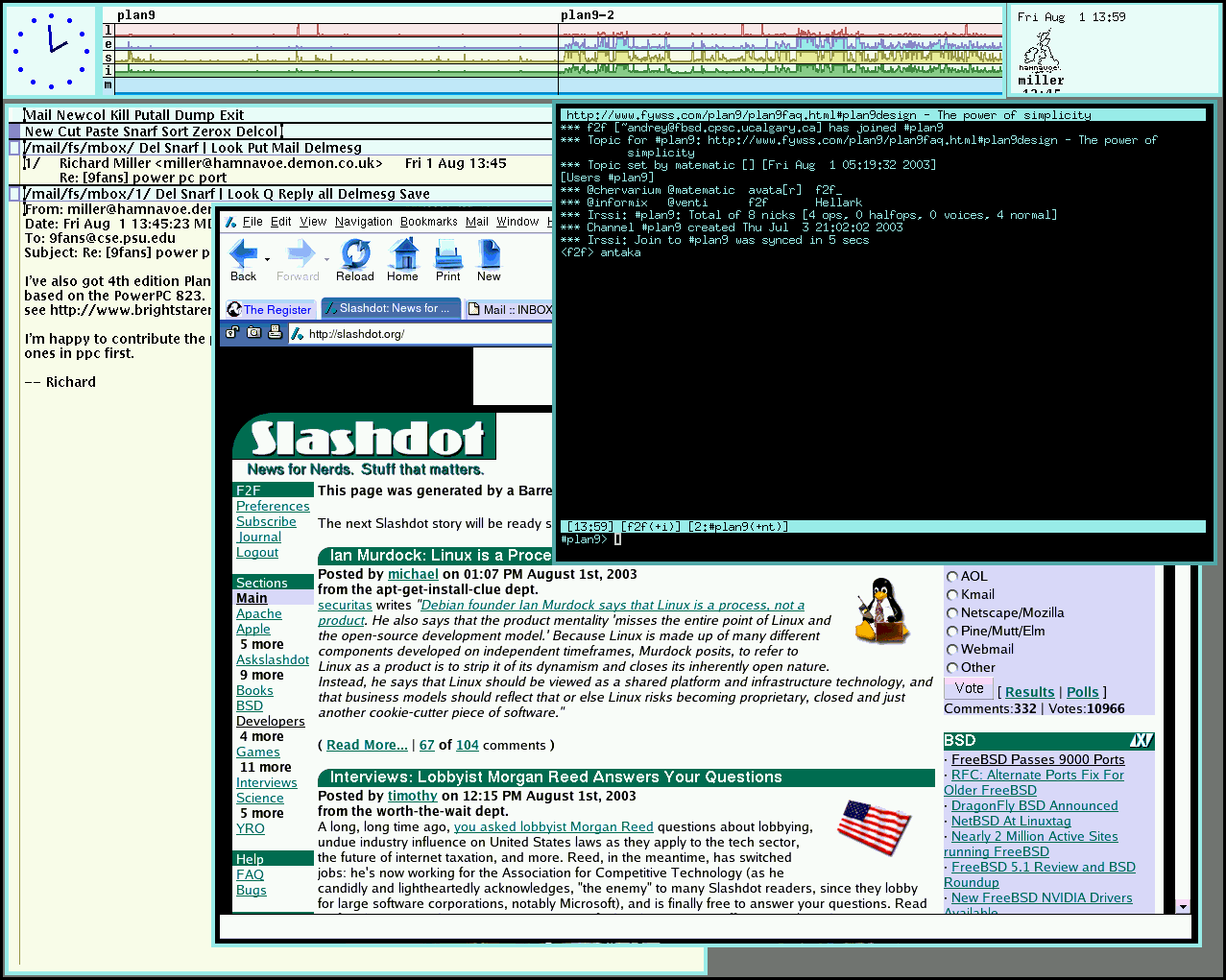Screen dimensions: 1226x980
Task: Click the miller face icon
Action: 1039,51
